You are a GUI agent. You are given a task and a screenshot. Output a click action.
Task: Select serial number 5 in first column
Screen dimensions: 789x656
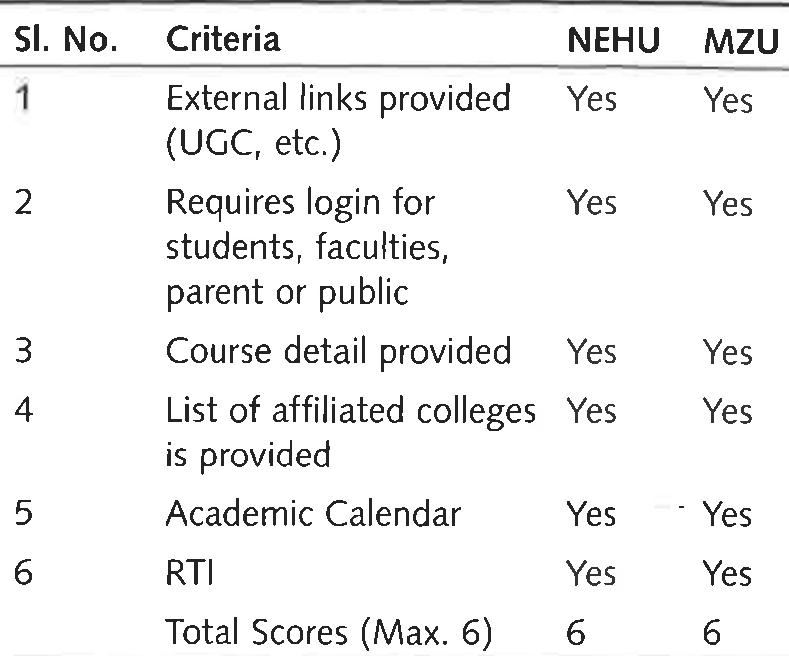click(x=25, y=515)
